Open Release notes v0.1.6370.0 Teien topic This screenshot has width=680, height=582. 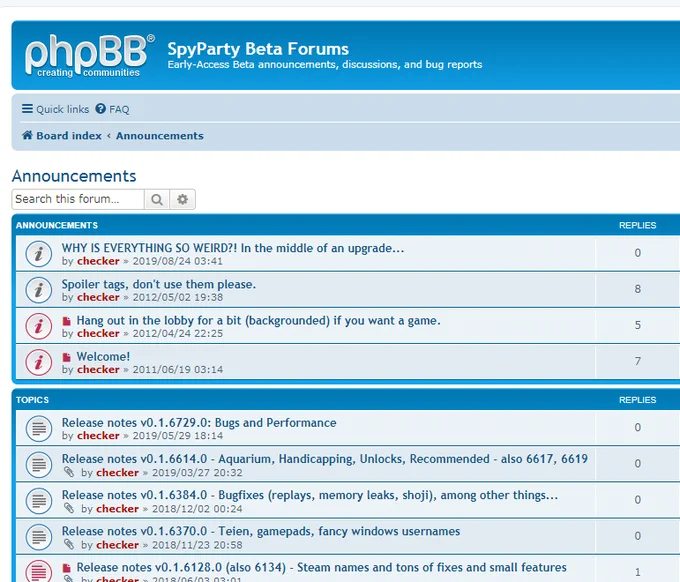tap(261, 531)
